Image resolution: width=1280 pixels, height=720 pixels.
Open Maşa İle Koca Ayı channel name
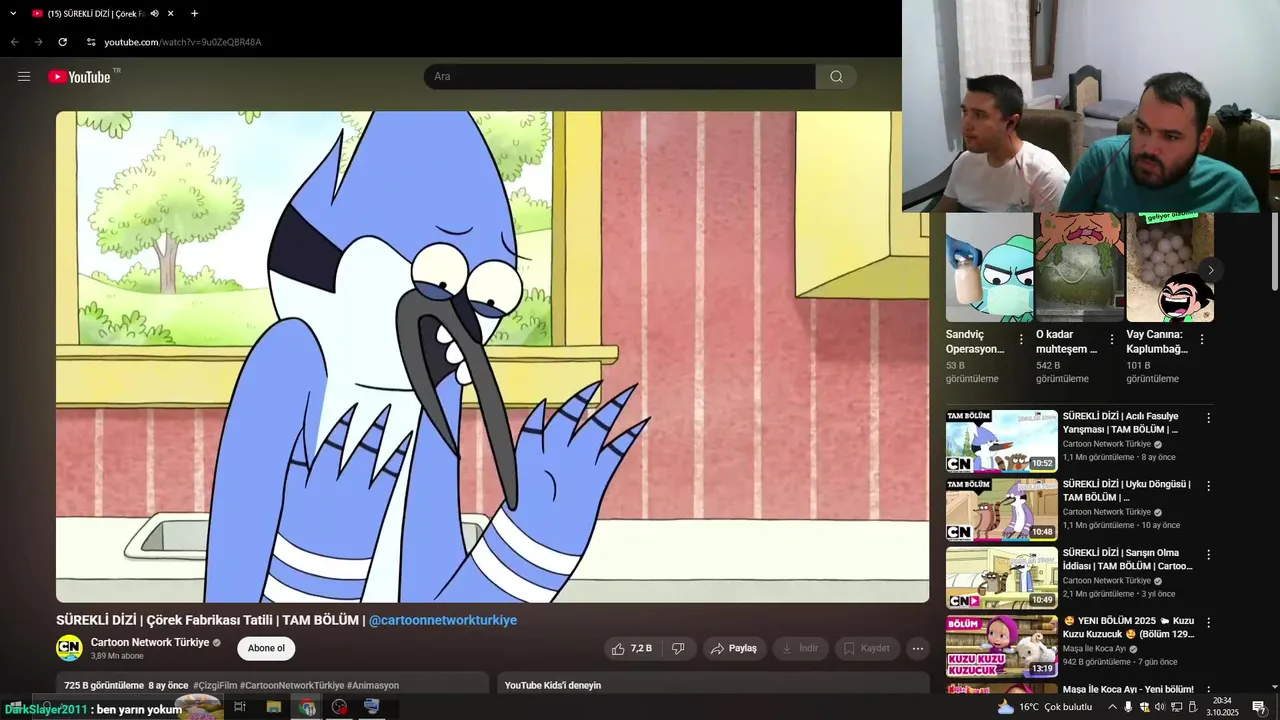coord(1094,649)
